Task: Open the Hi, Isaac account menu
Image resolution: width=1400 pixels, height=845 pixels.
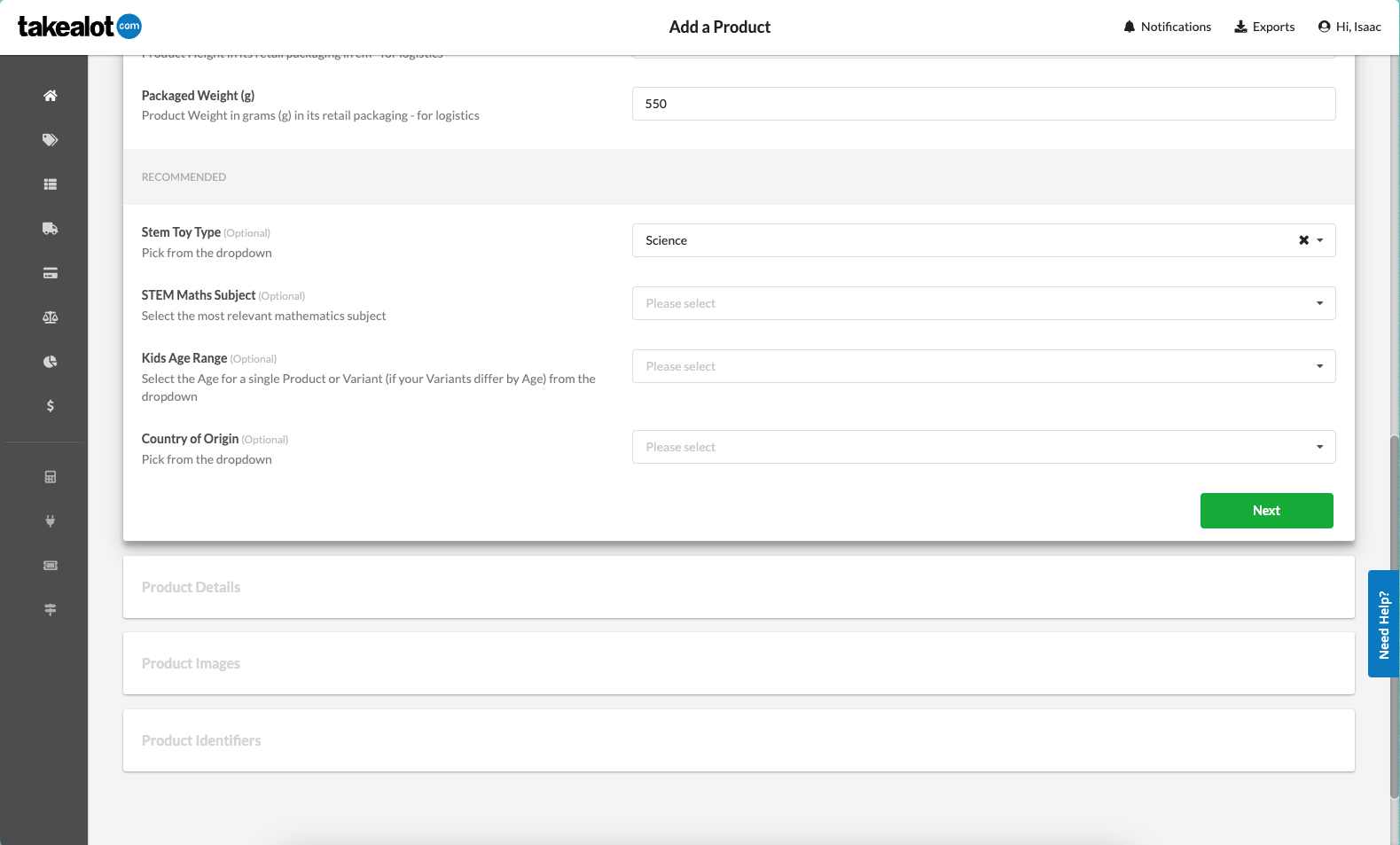Action: click(x=1349, y=27)
